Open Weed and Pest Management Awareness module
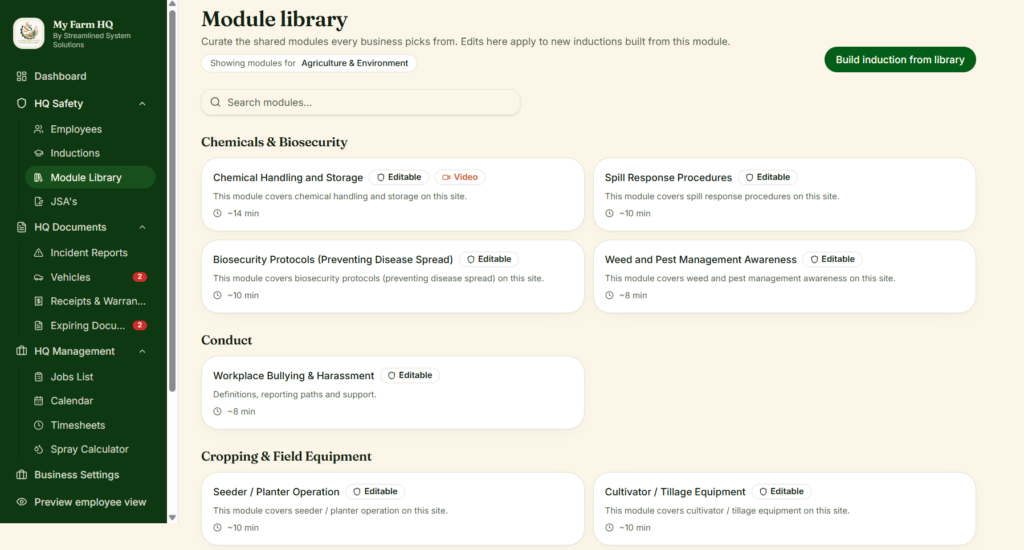Screen dimensions: 1024x550 coord(784,276)
